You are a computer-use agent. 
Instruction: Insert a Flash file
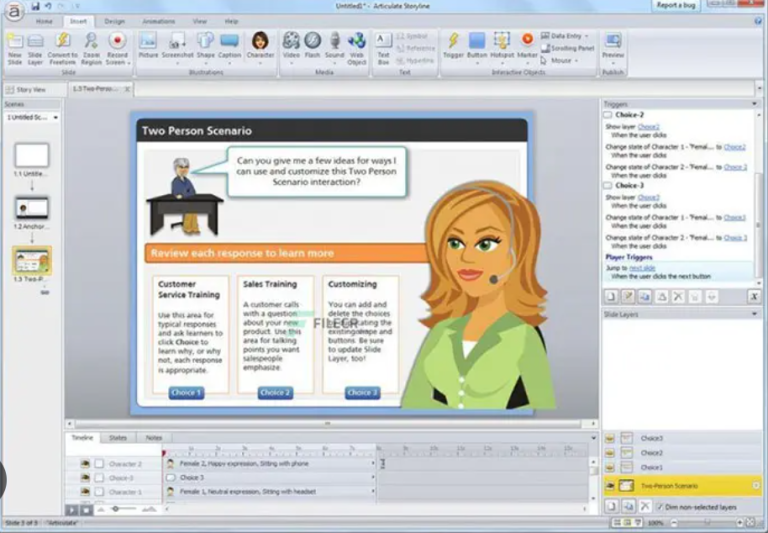312,46
